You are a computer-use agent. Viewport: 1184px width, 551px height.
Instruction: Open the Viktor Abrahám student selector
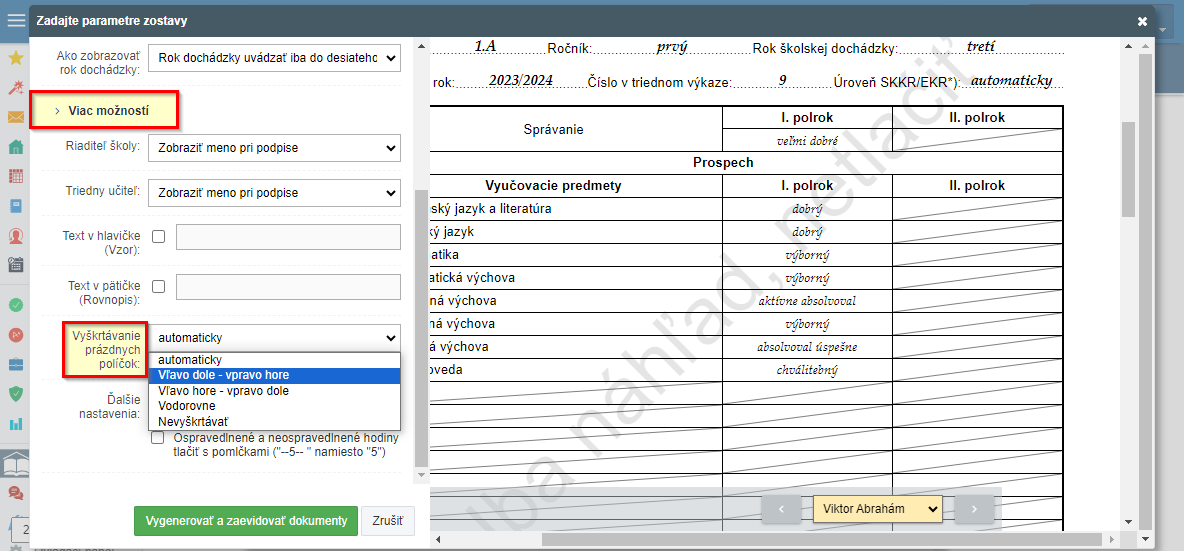(878, 509)
